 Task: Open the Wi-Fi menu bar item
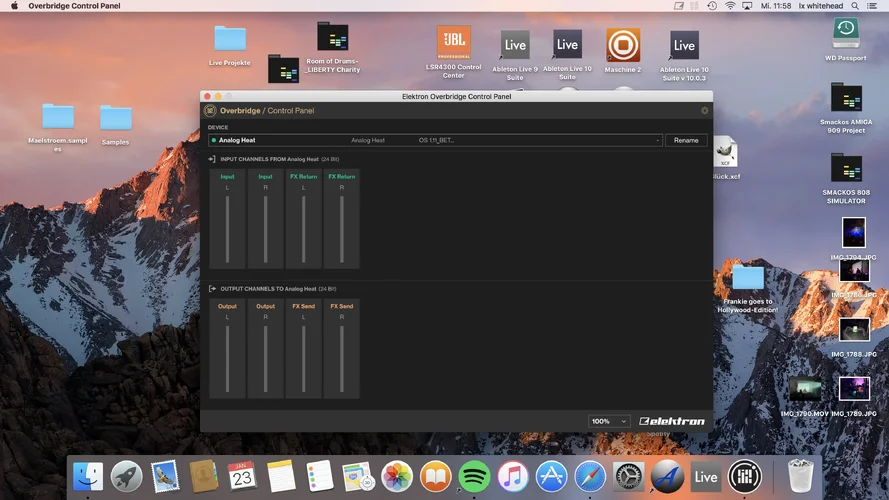pyautogui.click(x=730, y=6)
